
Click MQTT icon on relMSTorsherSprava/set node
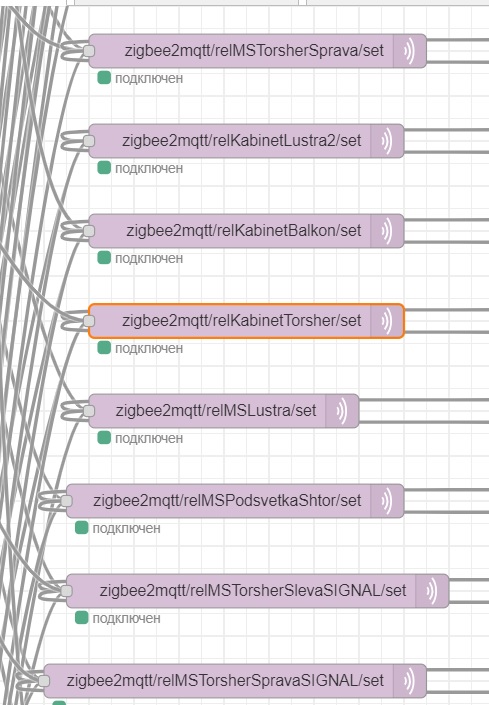409,51
